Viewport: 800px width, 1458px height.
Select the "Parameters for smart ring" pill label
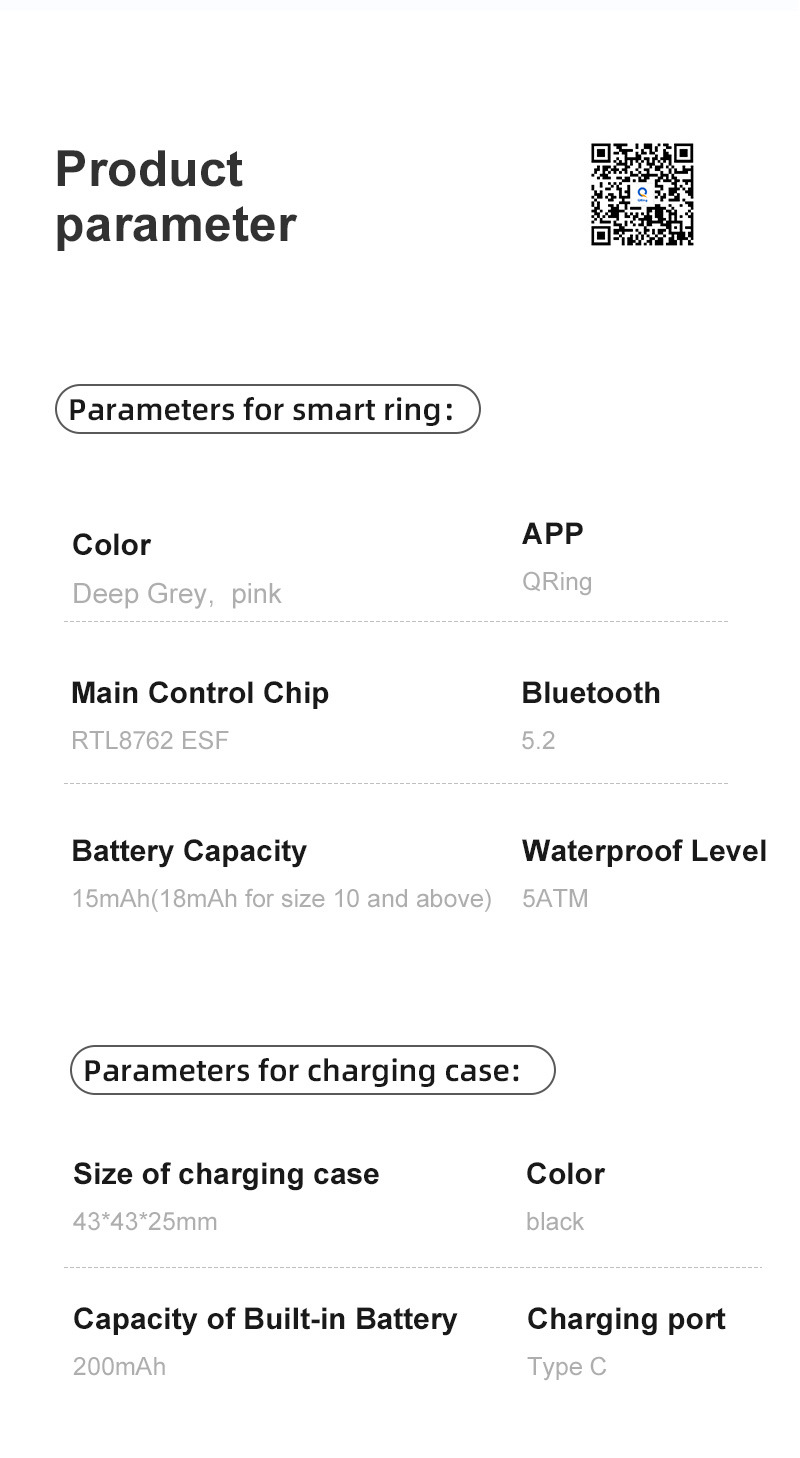coord(267,410)
